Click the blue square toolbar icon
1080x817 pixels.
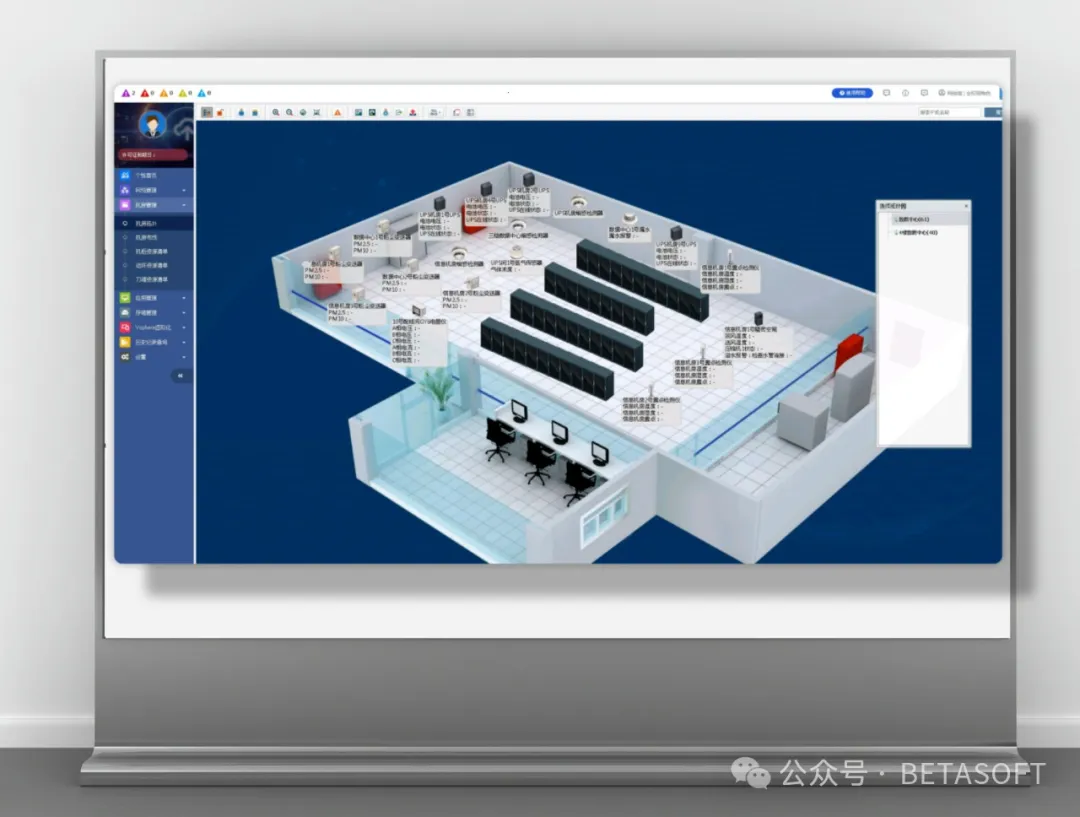coord(255,112)
